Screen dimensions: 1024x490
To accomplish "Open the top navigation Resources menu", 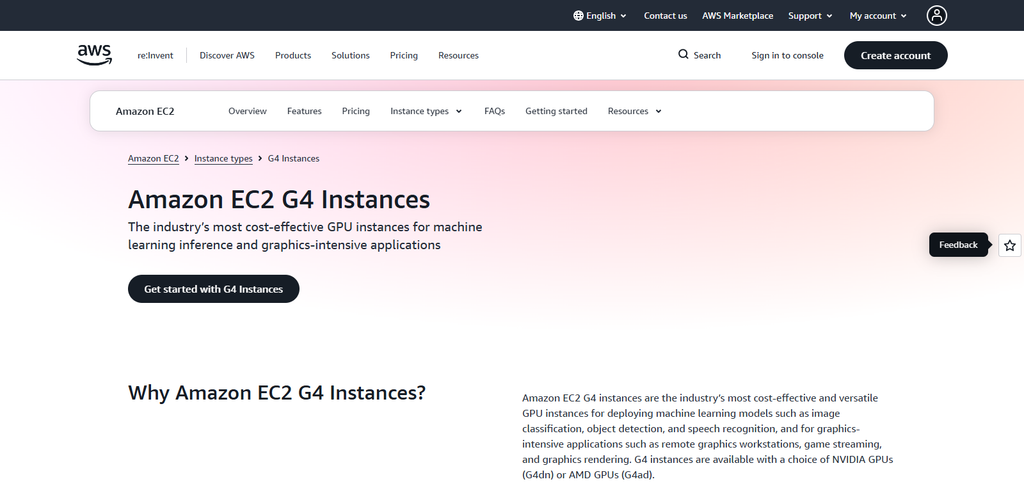I will [x=458, y=56].
